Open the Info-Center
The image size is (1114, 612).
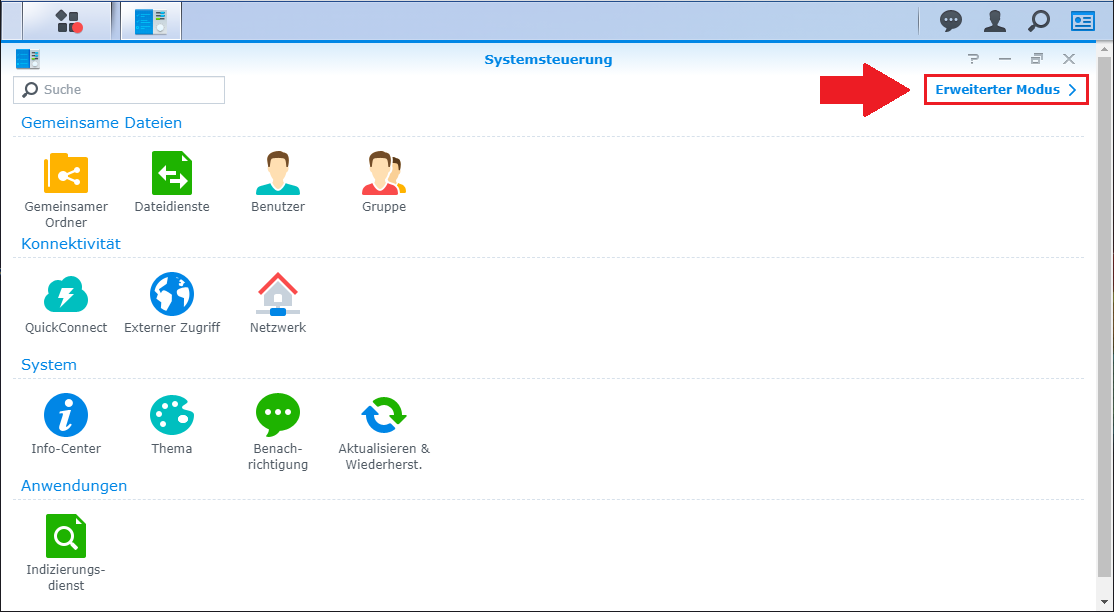coord(66,415)
